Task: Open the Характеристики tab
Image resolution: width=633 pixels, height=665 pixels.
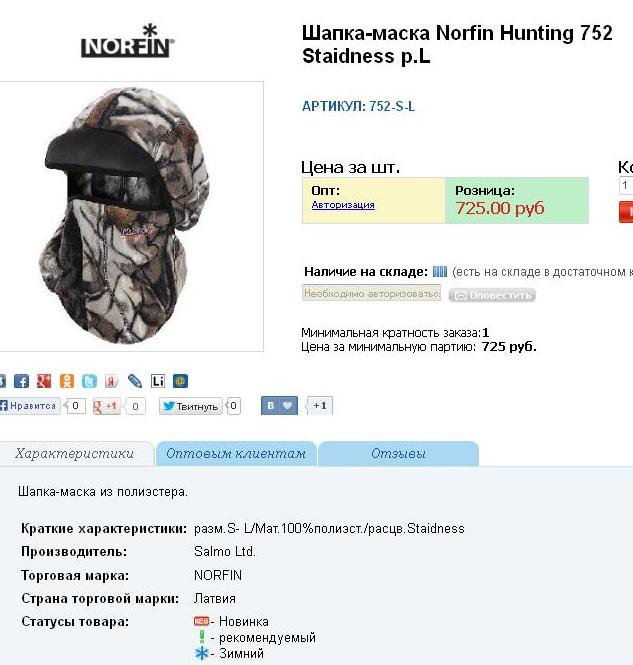Action: [75, 453]
